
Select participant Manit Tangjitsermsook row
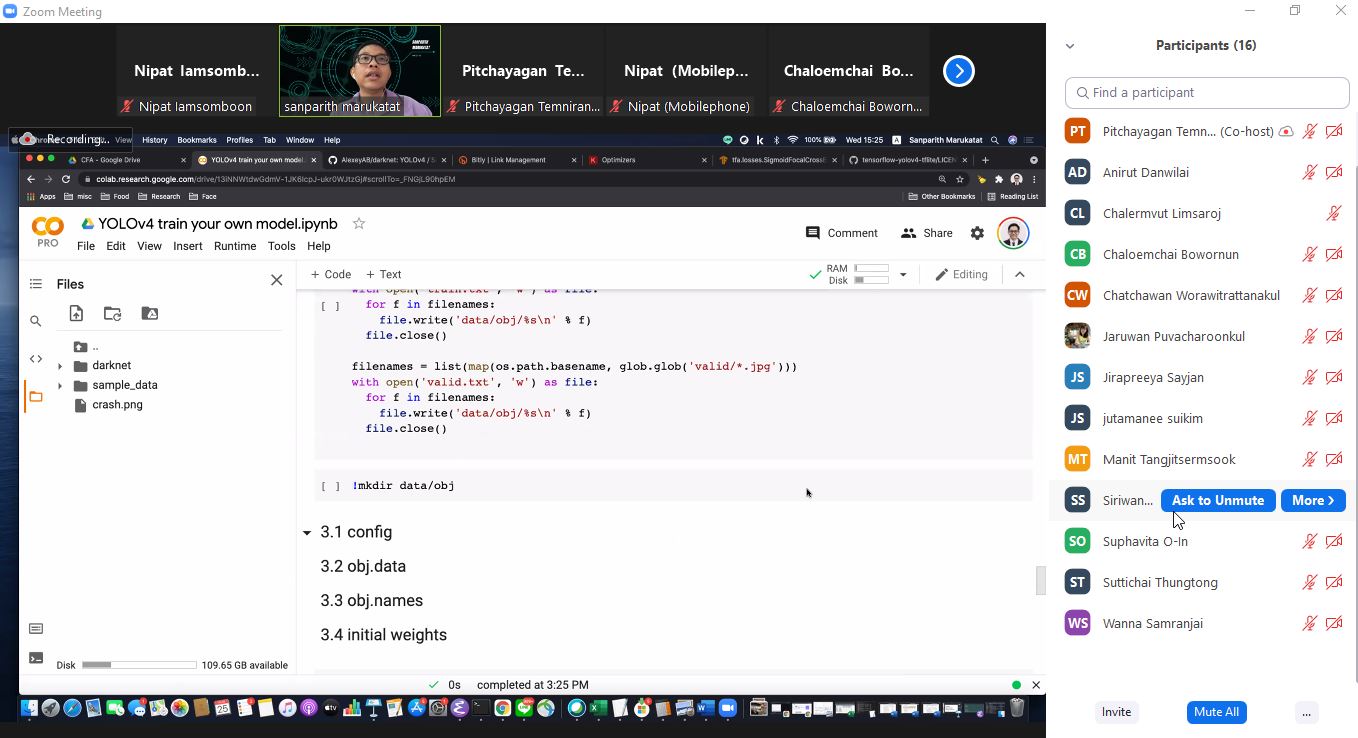pyautogui.click(x=1205, y=459)
